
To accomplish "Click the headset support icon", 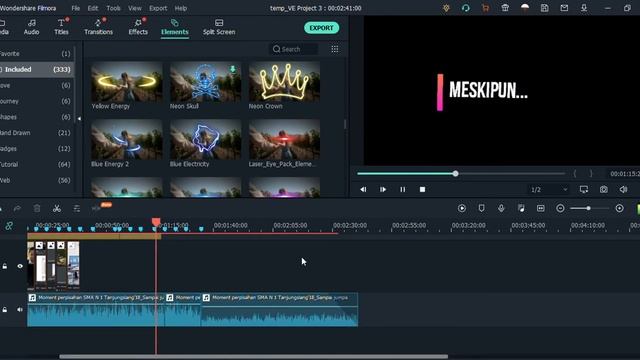I will tap(466, 8).
